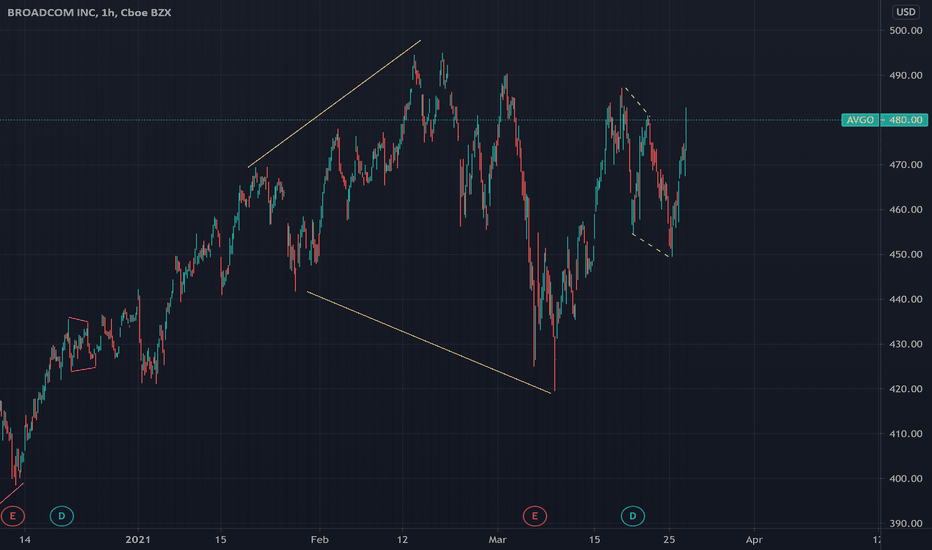Click the 440.00 price axis label

[x=905, y=299]
